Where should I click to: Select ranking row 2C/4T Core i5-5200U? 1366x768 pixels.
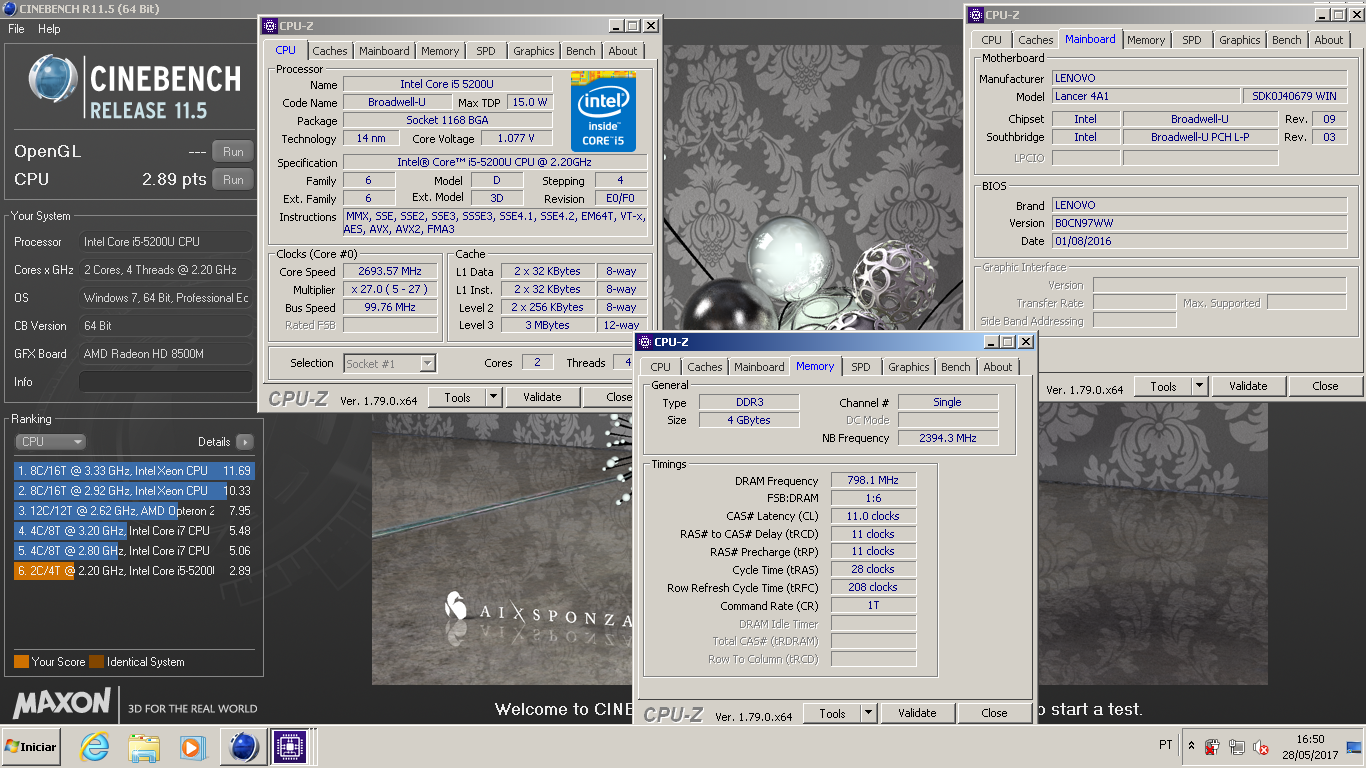pos(134,570)
